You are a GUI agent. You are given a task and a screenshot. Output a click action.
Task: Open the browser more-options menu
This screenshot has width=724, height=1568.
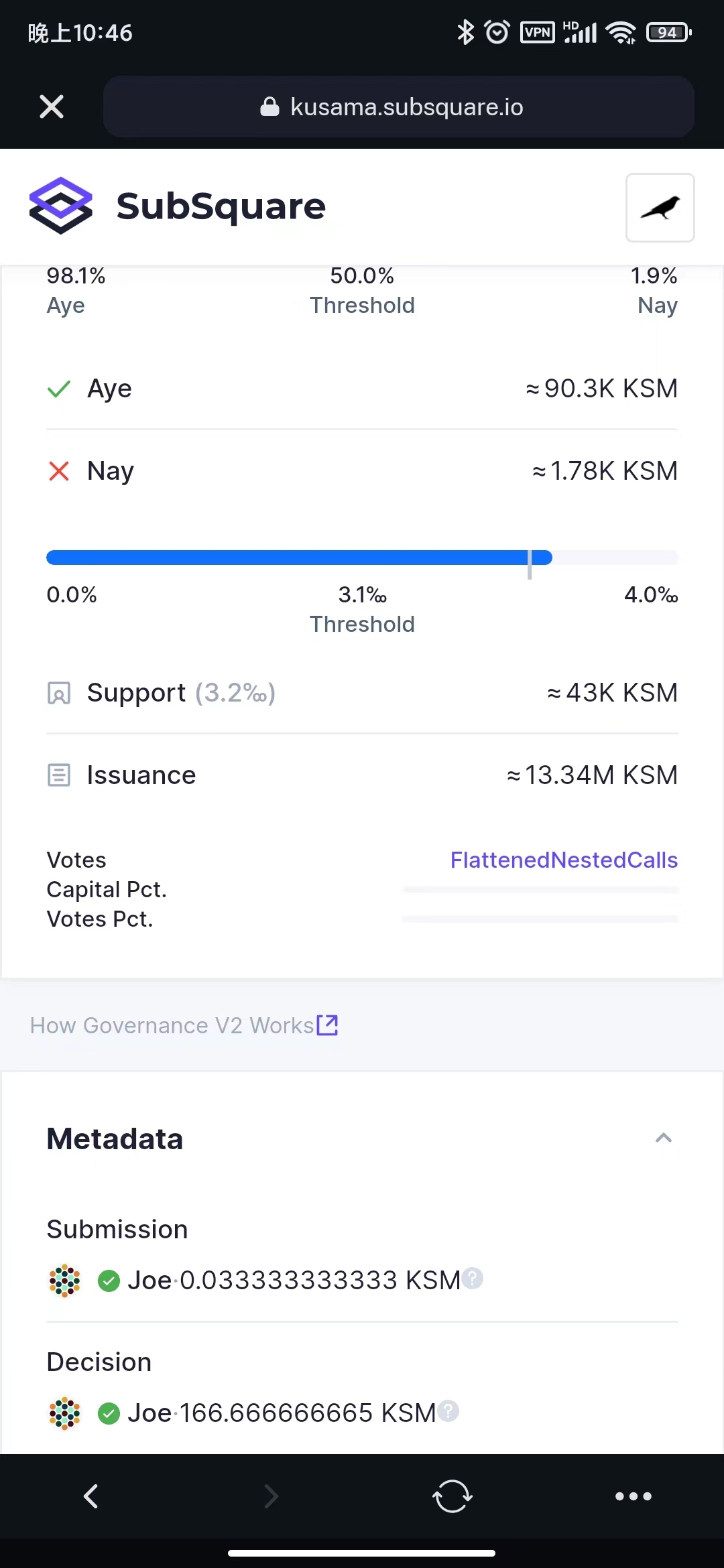tap(633, 1496)
